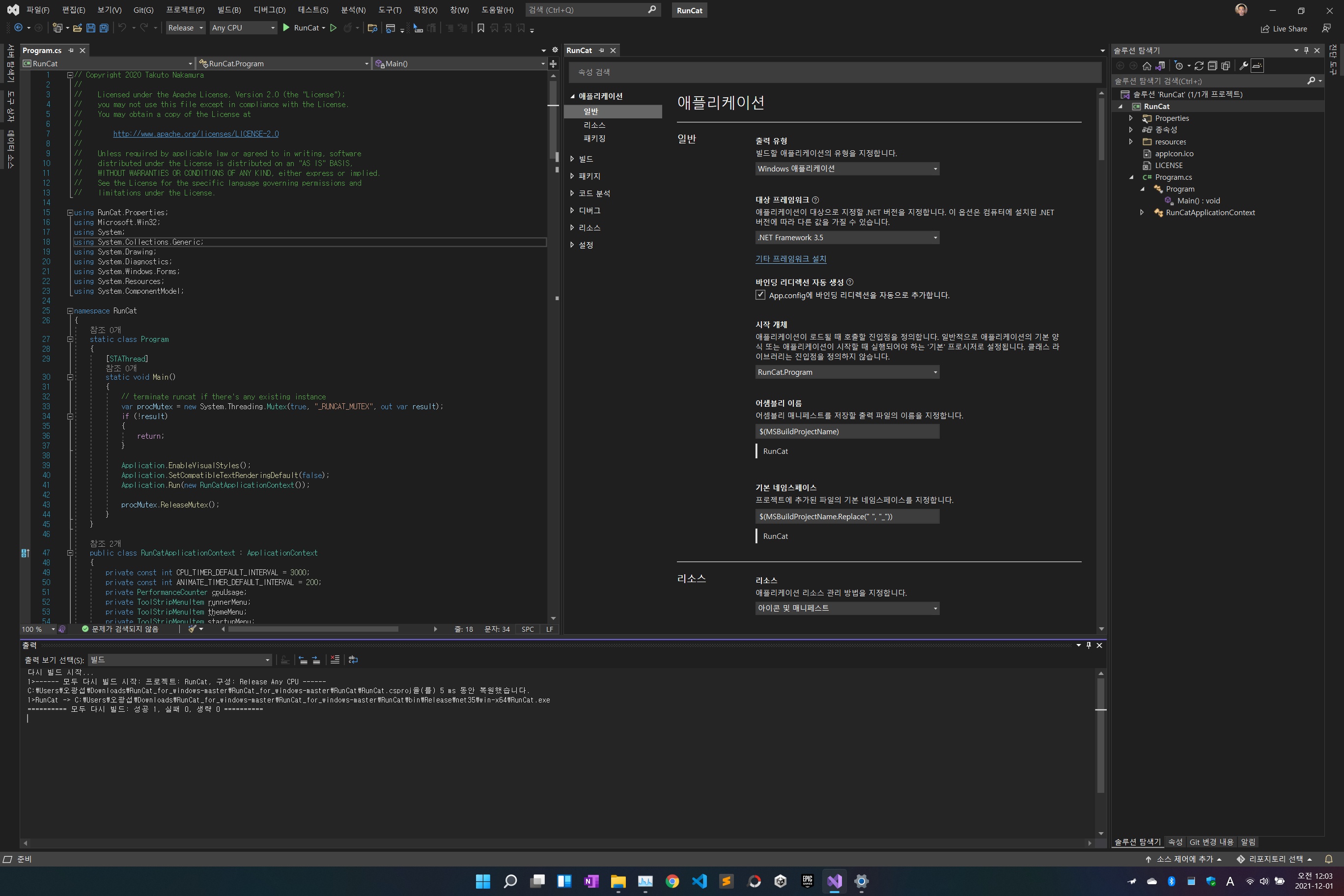Click the Save All toolbar icon
This screenshot has height=896, width=1344.
click(104, 28)
